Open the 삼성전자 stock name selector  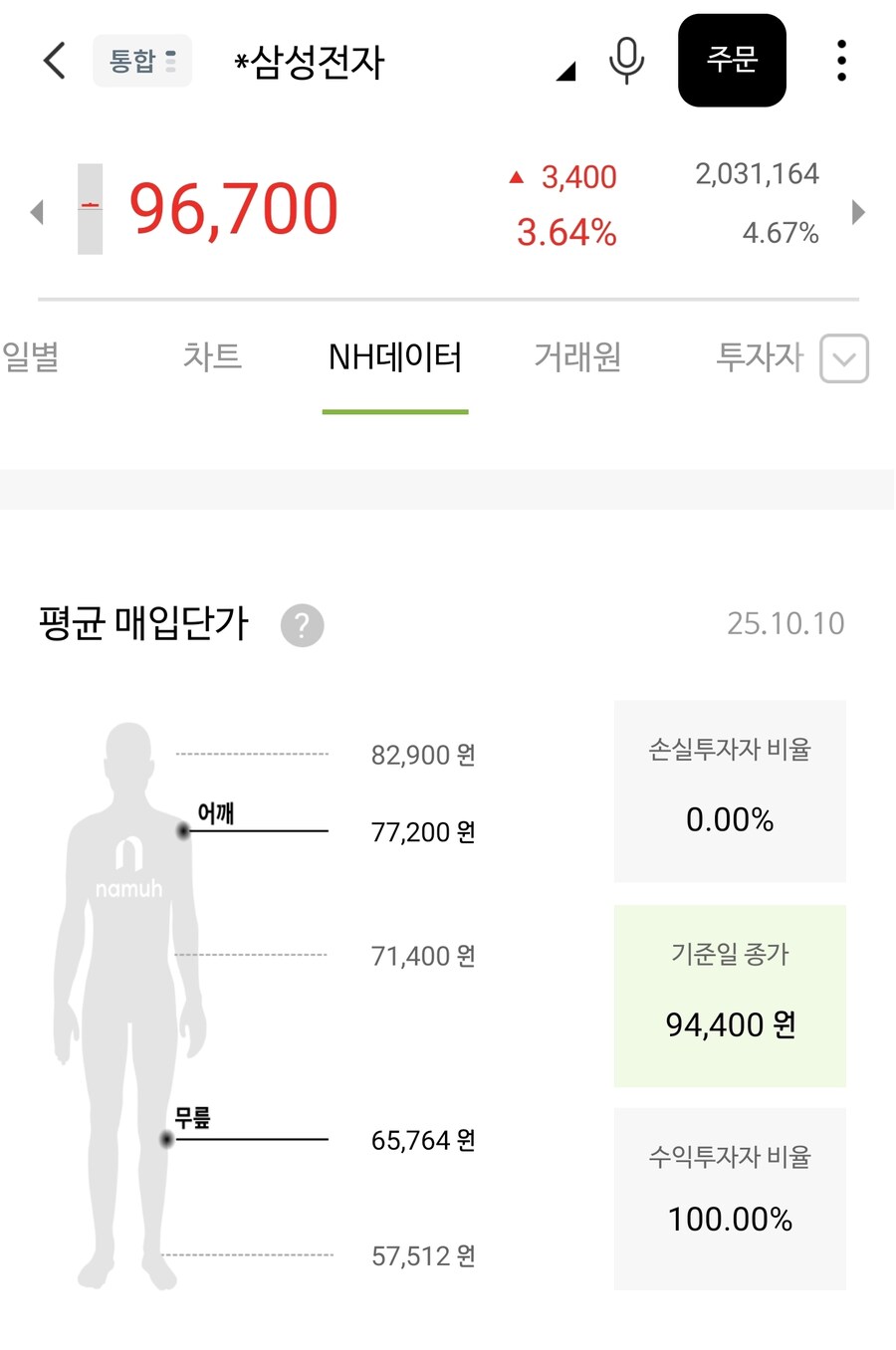(311, 62)
